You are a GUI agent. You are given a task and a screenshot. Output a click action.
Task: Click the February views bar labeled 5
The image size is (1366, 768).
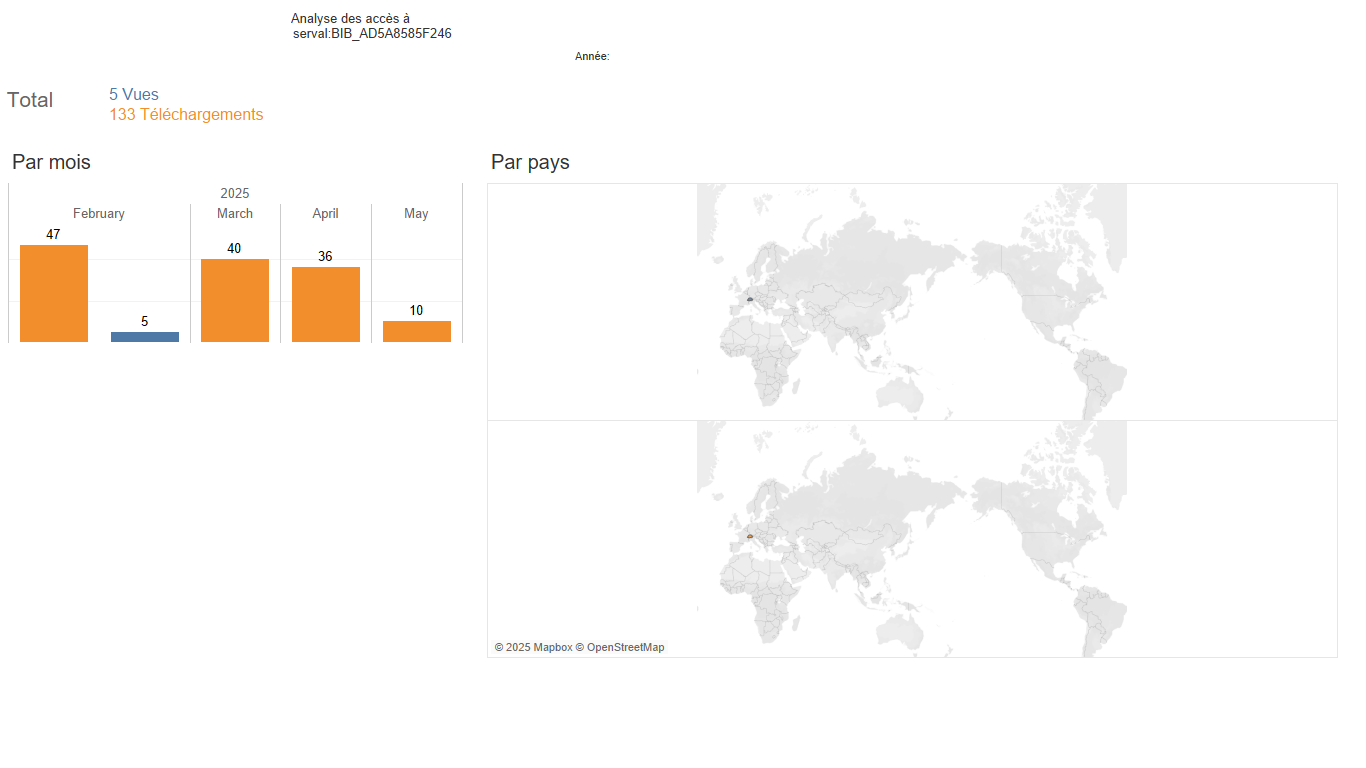coord(145,337)
